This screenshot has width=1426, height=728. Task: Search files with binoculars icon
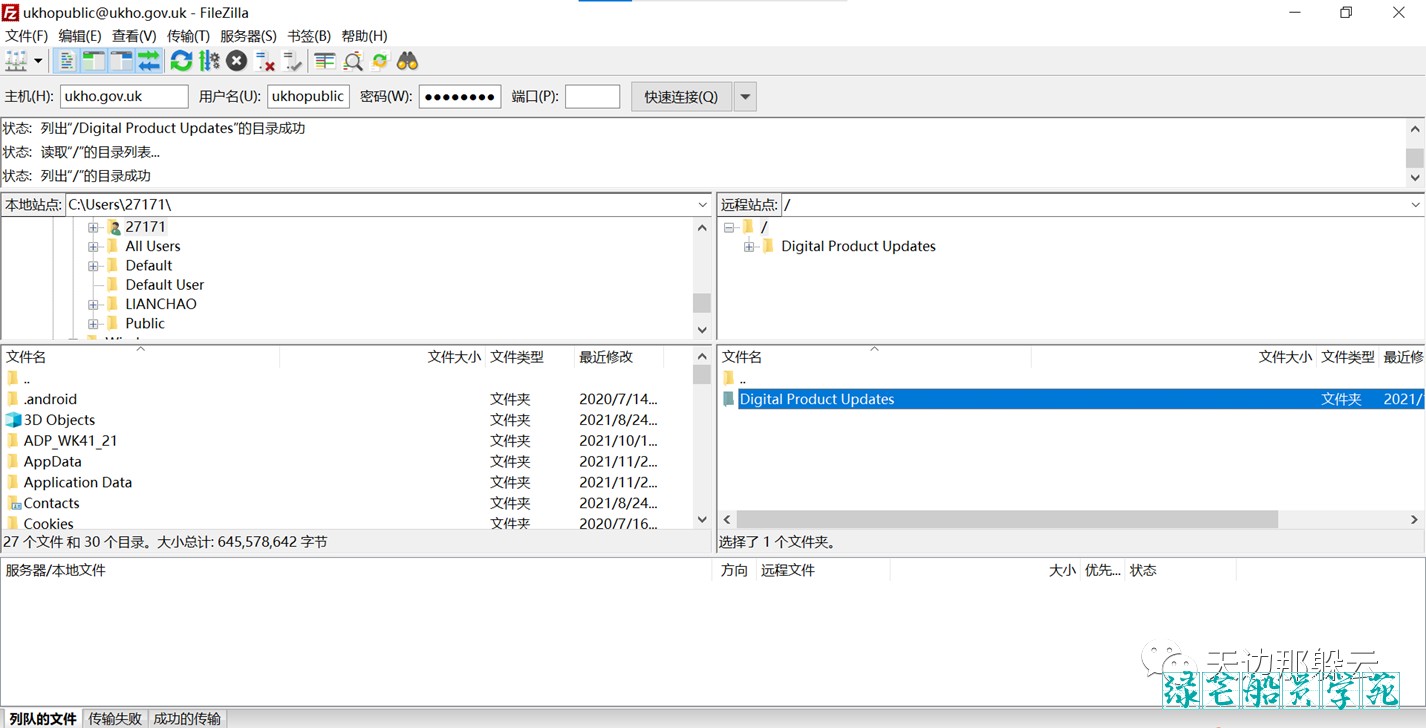click(407, 61)
